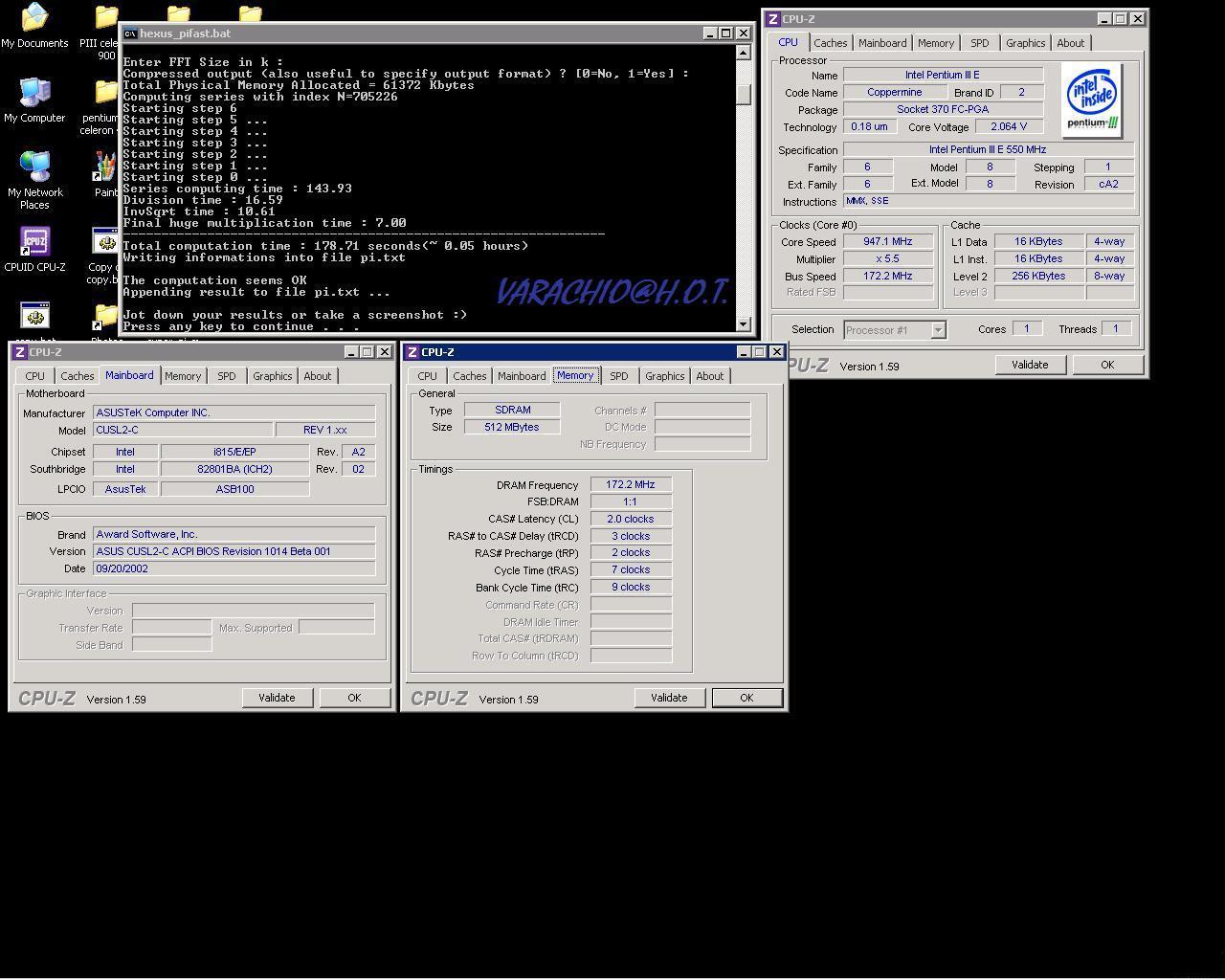The height and width of the screenshot is (980, 1225).
Task: Click Validate in the Memory CPU-Z window
Action: click(x=669, y=698)
